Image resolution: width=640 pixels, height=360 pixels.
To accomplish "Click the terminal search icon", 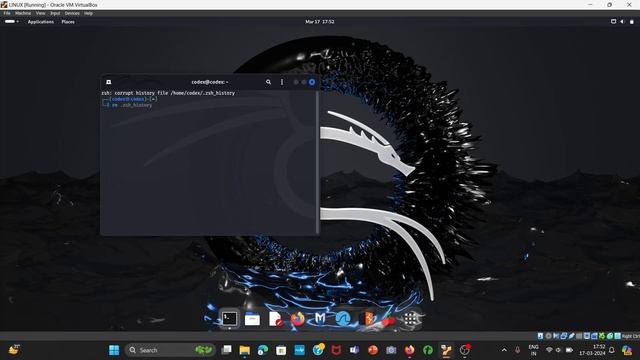I will pyautogui.click(x=268, y=82).
